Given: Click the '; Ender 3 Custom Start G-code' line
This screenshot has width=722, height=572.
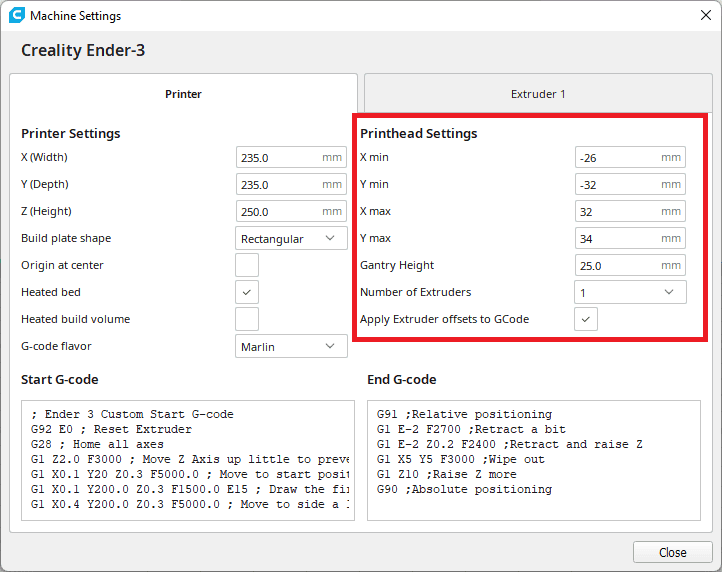Looking at the screenshot, I should click(132, 414).
